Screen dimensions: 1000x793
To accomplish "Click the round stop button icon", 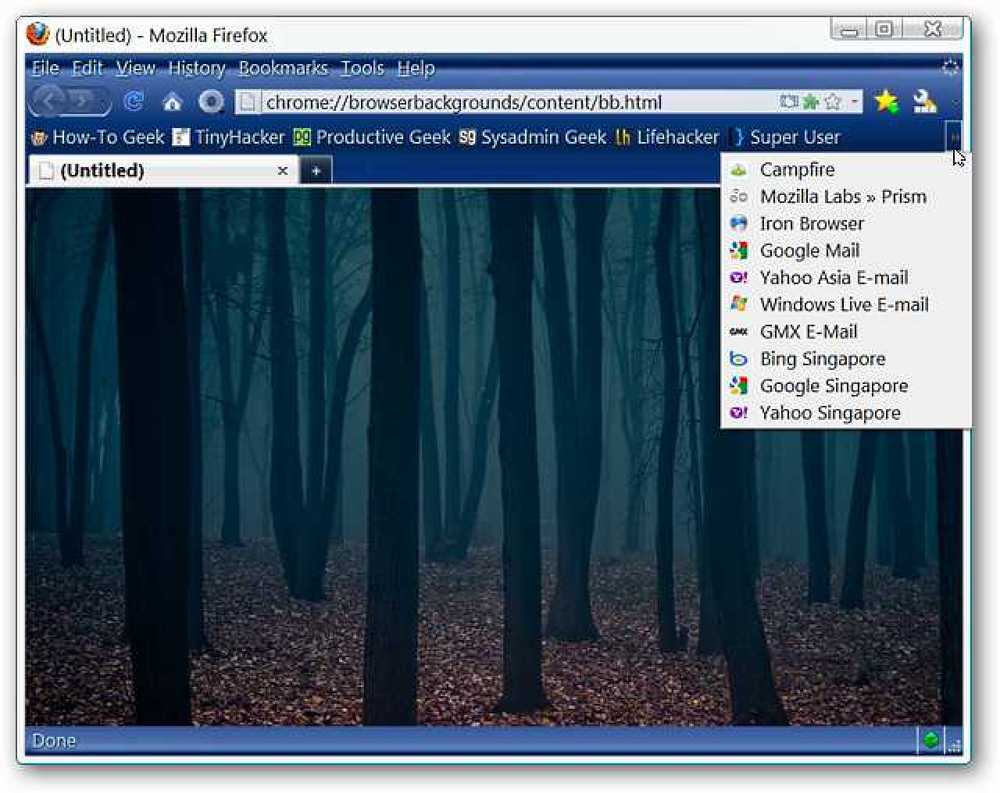I will coord(211,101).
